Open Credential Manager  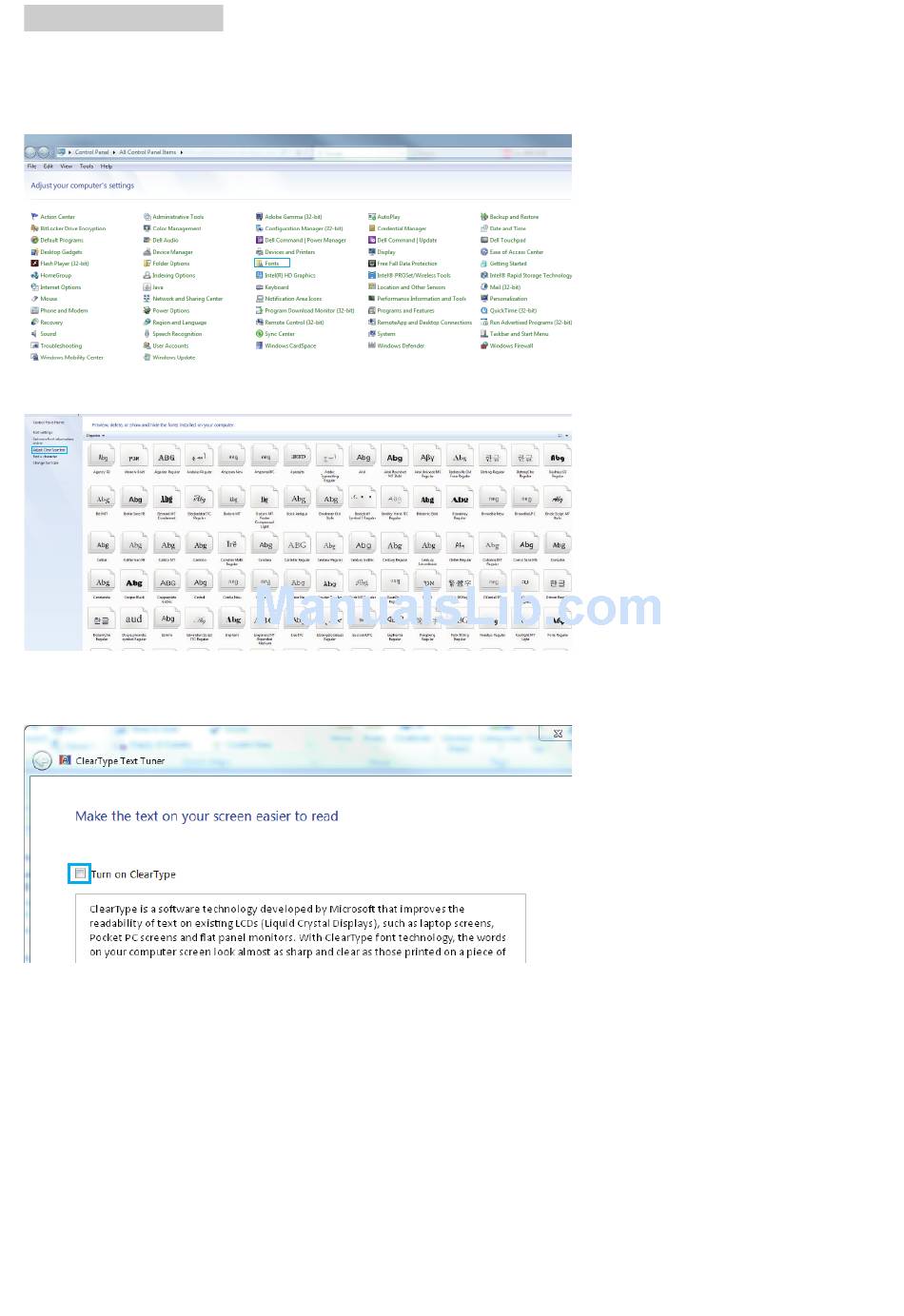tap(397, 228)
